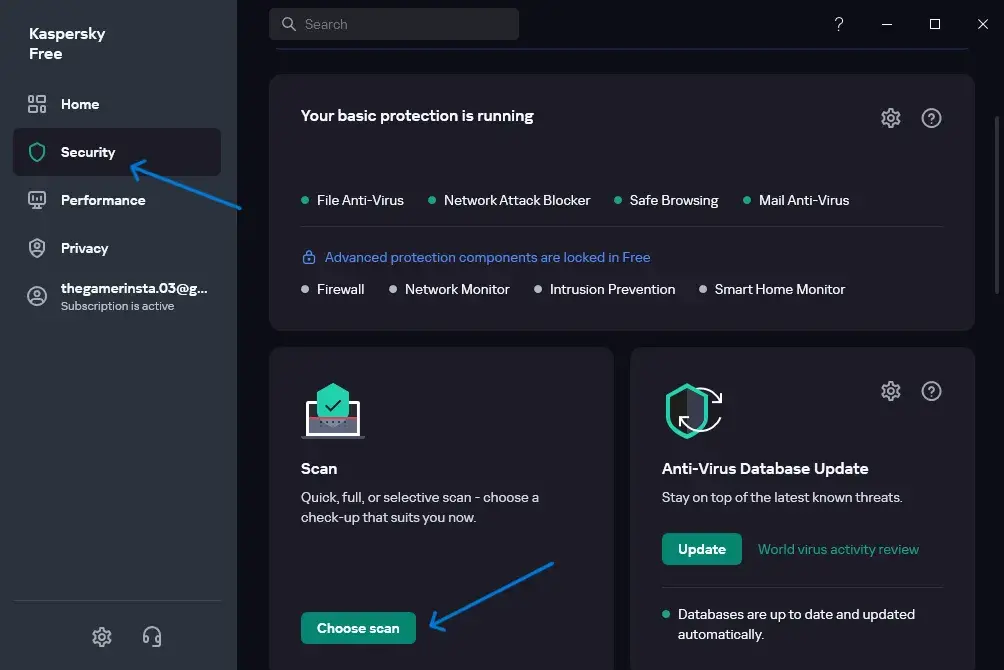Screen dimensions: 1004x670
Task: Open the Privacy section
Action: tap(85, 248)
